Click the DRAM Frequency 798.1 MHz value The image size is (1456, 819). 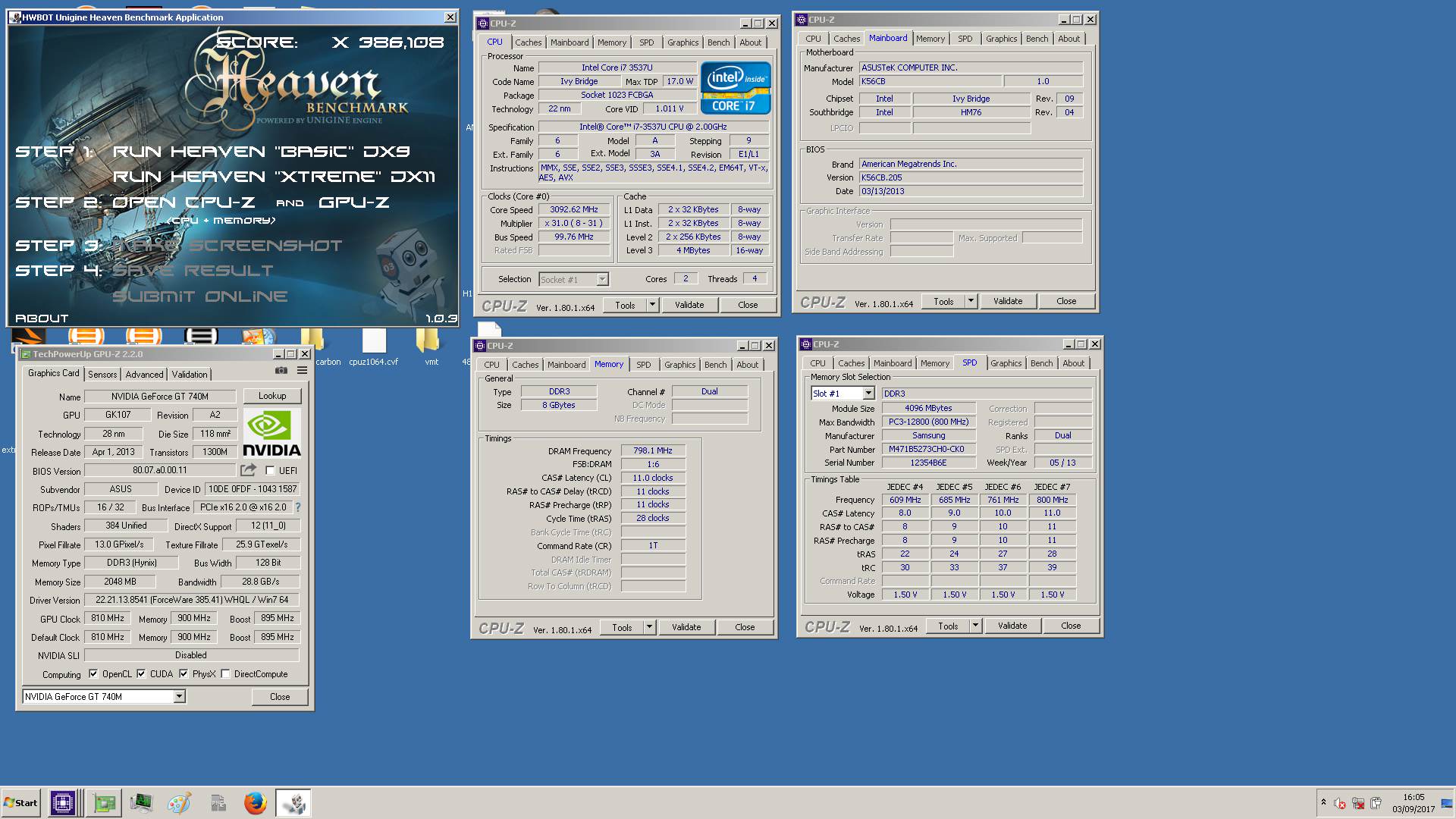point(653,450)
